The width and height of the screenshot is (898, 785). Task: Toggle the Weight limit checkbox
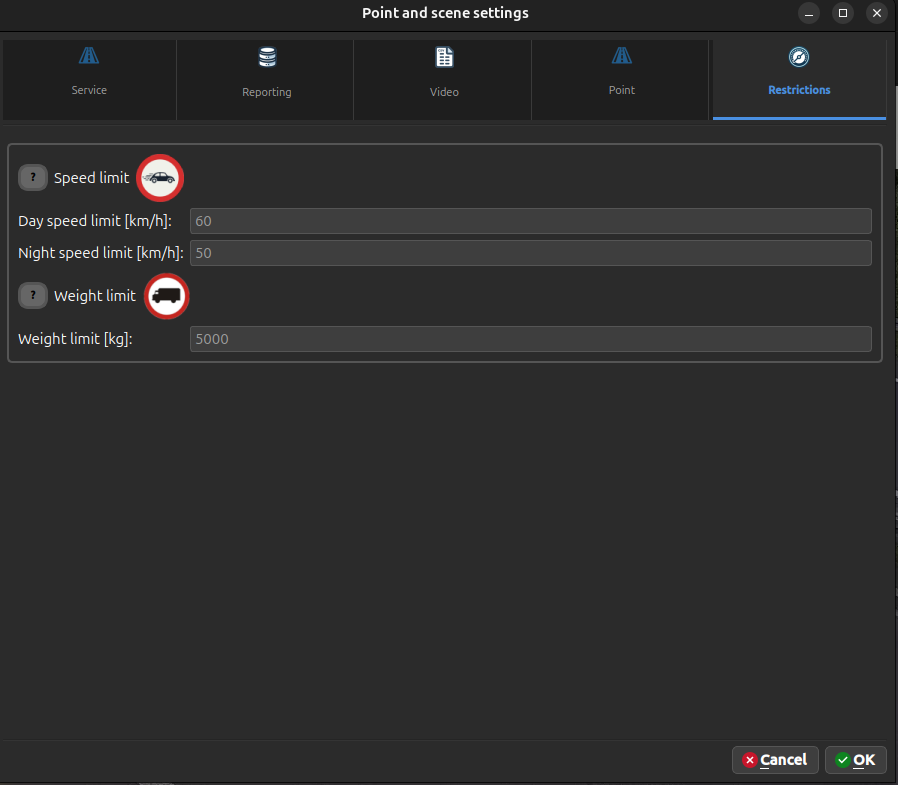coord(33,296)
